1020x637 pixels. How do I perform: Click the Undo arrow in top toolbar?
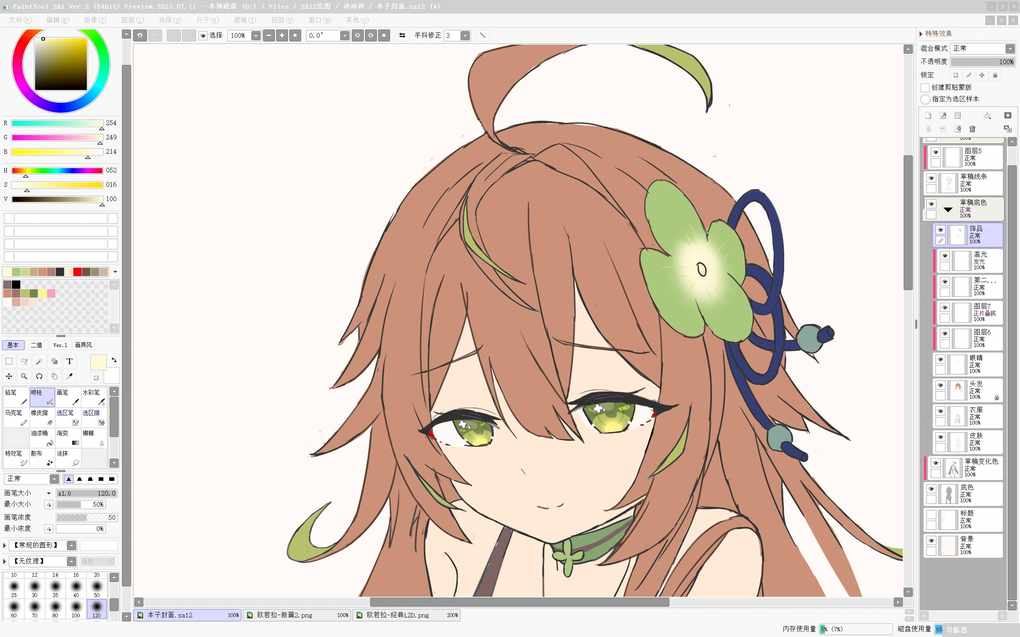[x=140, y=35]
